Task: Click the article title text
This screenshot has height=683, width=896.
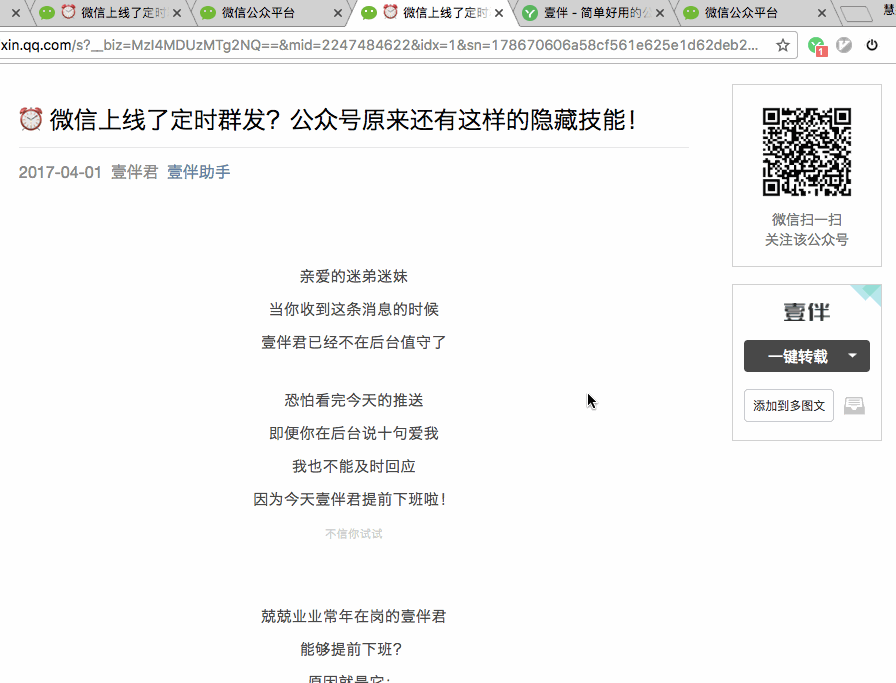Action: point(343,120)
